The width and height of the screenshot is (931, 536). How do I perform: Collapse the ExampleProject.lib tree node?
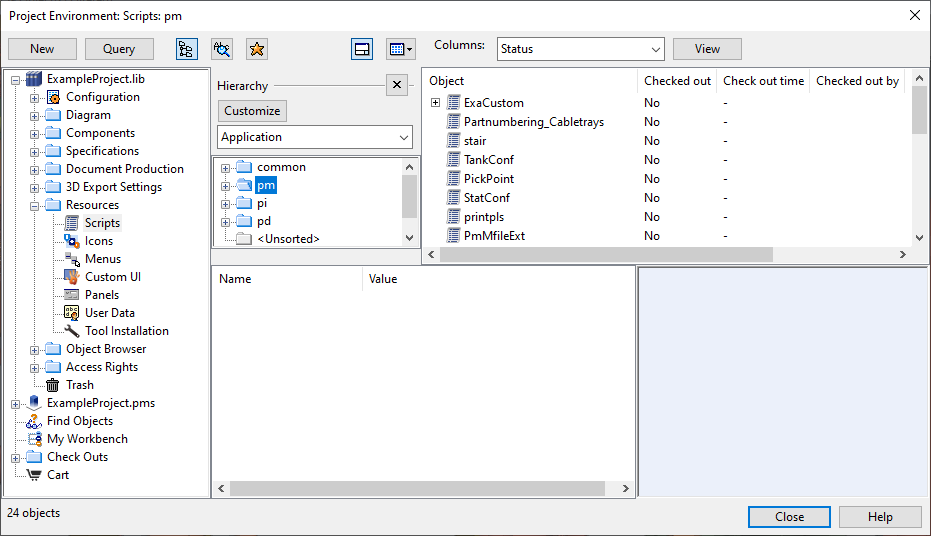pyautogui.click(x=16, y=79)
